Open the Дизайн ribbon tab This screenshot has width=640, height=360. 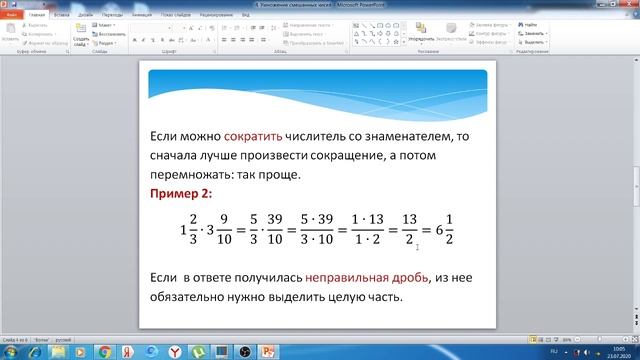point(85,15)
